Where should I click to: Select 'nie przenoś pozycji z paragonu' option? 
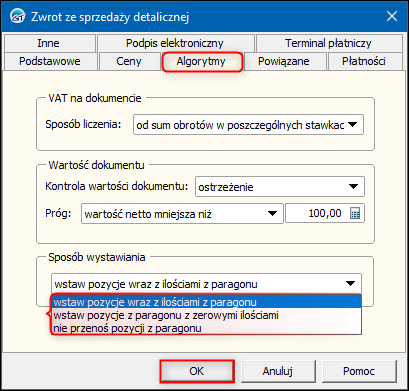tap(206, 328)
